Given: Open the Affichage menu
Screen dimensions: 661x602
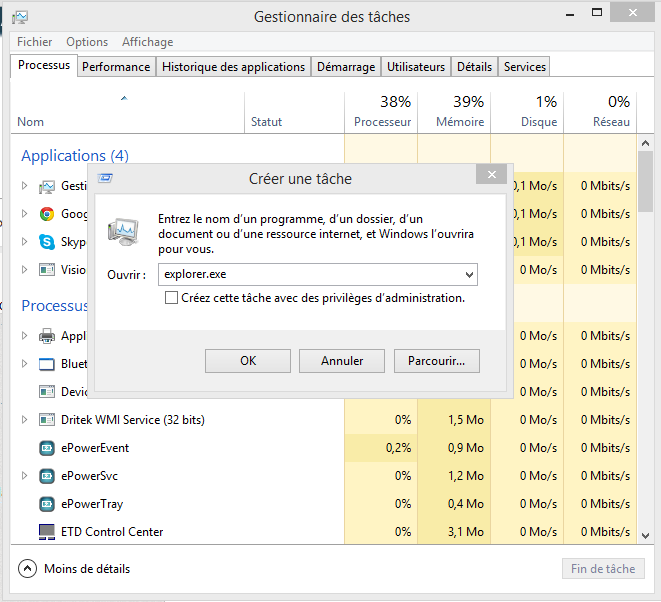Looking at the screenshot, I should pos(148,42).
